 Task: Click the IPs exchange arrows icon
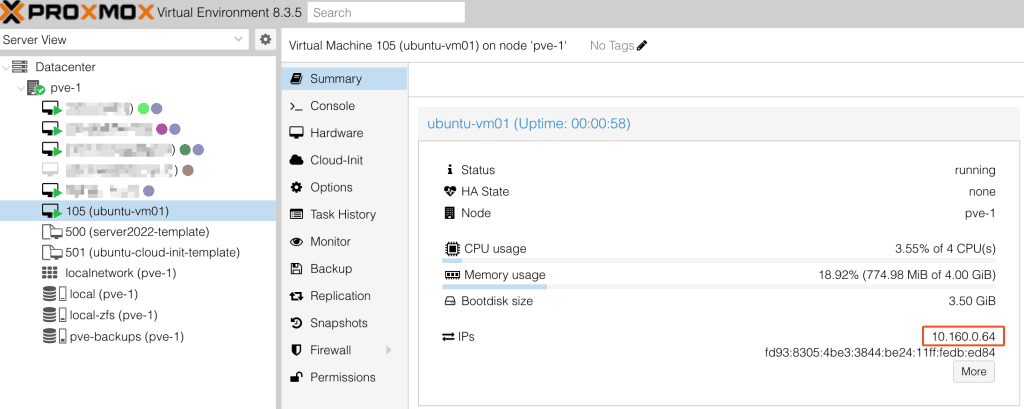point(448,337)
